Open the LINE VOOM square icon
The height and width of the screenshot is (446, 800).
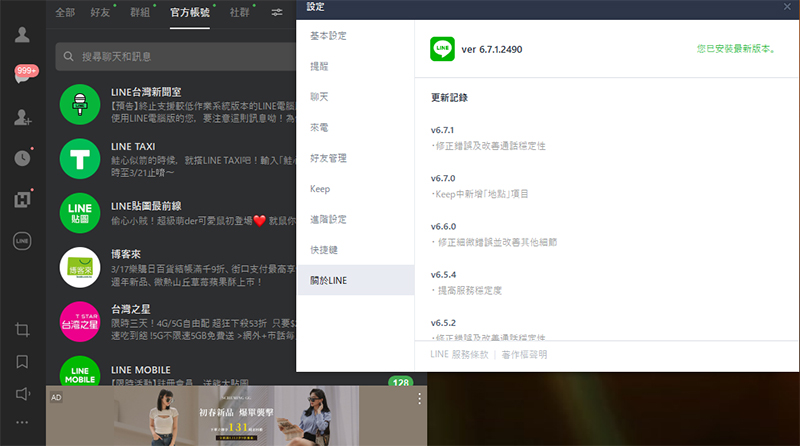click(x=22, y=200)
